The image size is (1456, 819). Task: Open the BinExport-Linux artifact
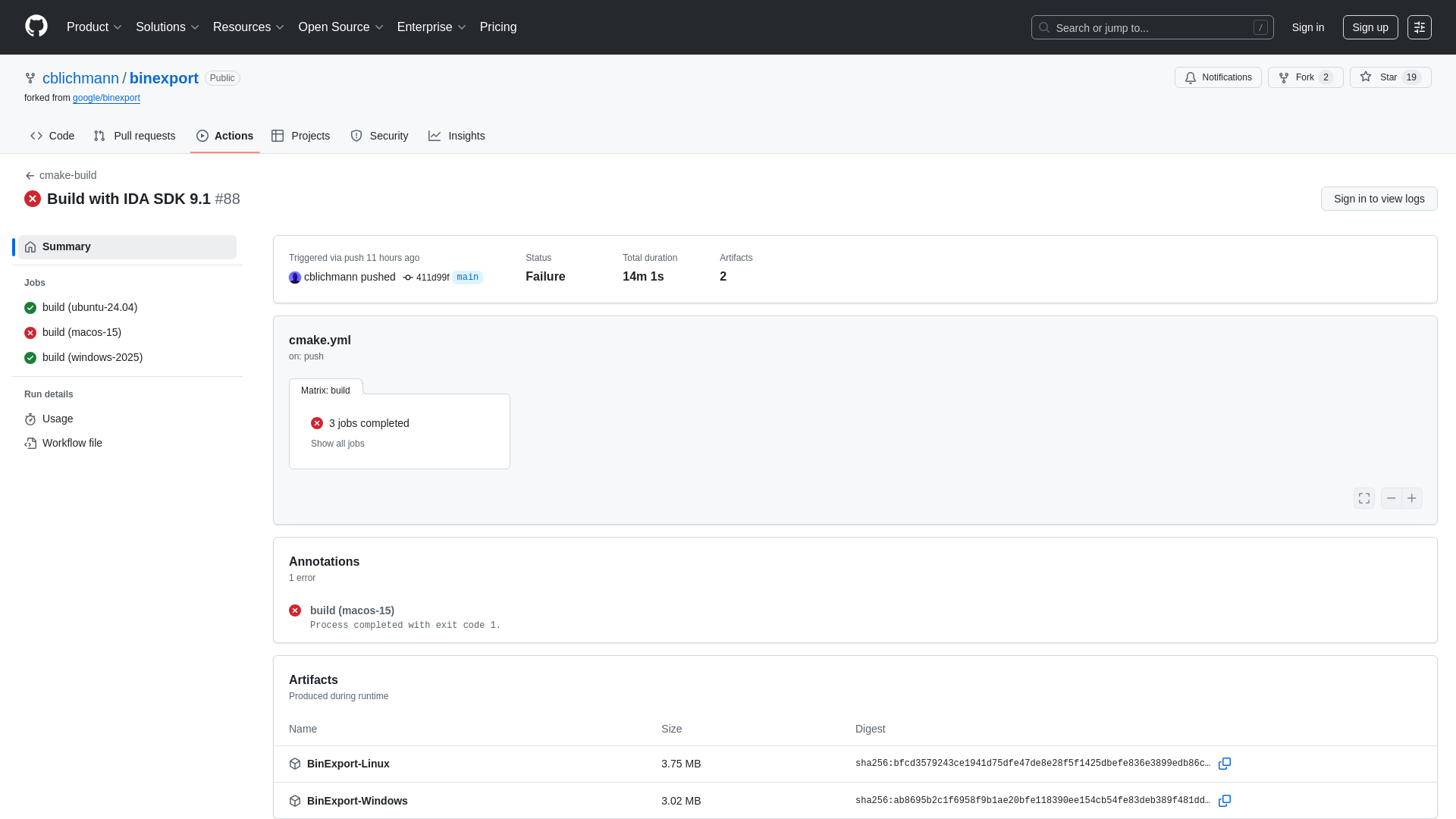(348, 764)
